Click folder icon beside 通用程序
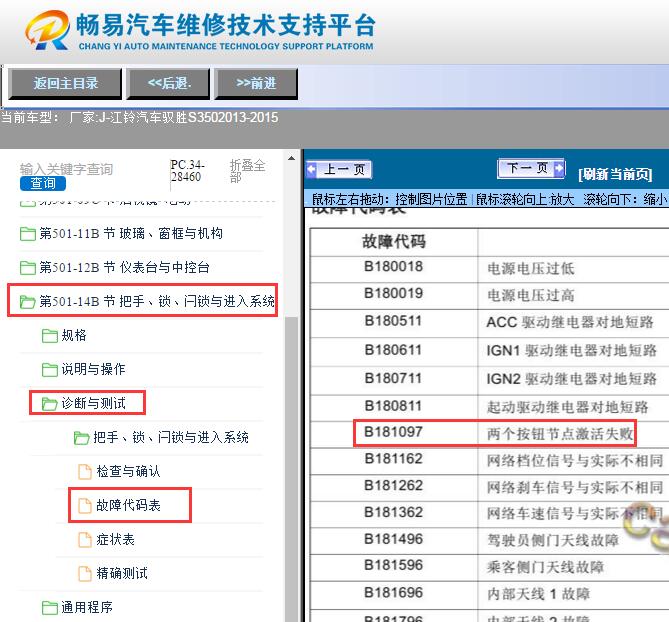The height and width of the screenshot is (622, 669). [49, 607]
